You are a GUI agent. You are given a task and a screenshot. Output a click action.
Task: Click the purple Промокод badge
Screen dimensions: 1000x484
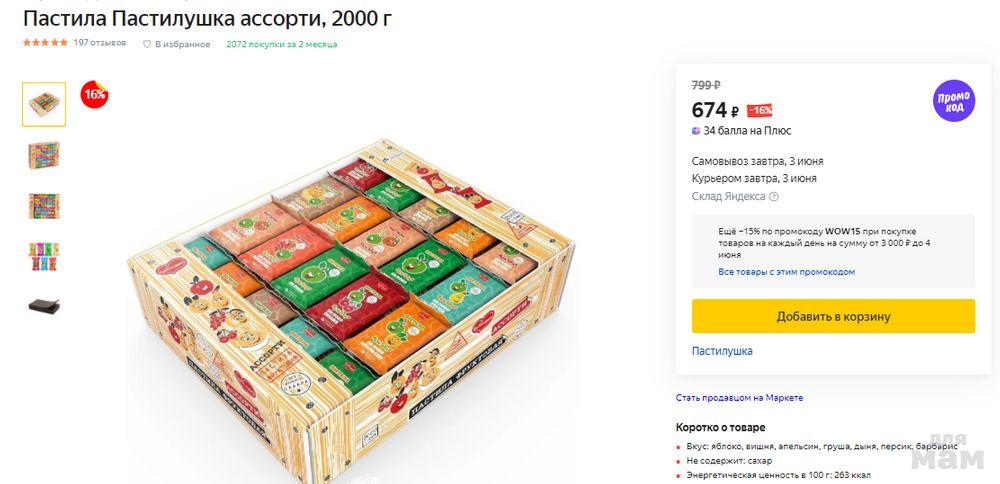pos(953,101)
